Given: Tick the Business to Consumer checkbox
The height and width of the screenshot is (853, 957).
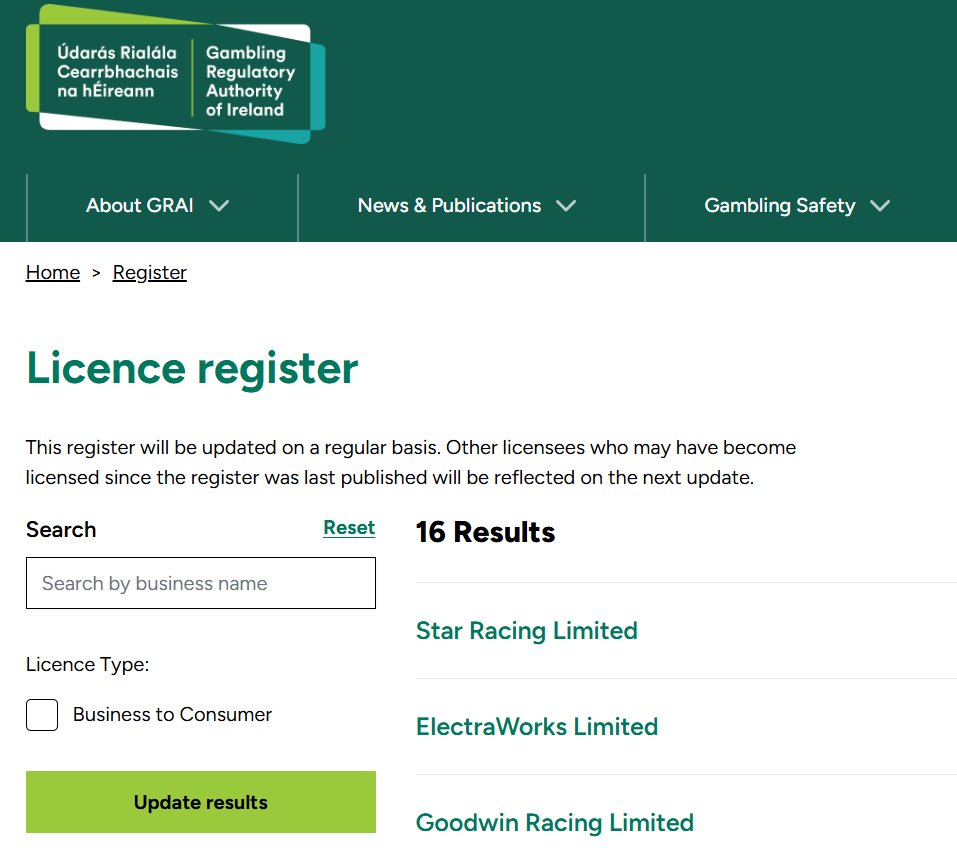Looking at the screenshot, I should 42,715.
